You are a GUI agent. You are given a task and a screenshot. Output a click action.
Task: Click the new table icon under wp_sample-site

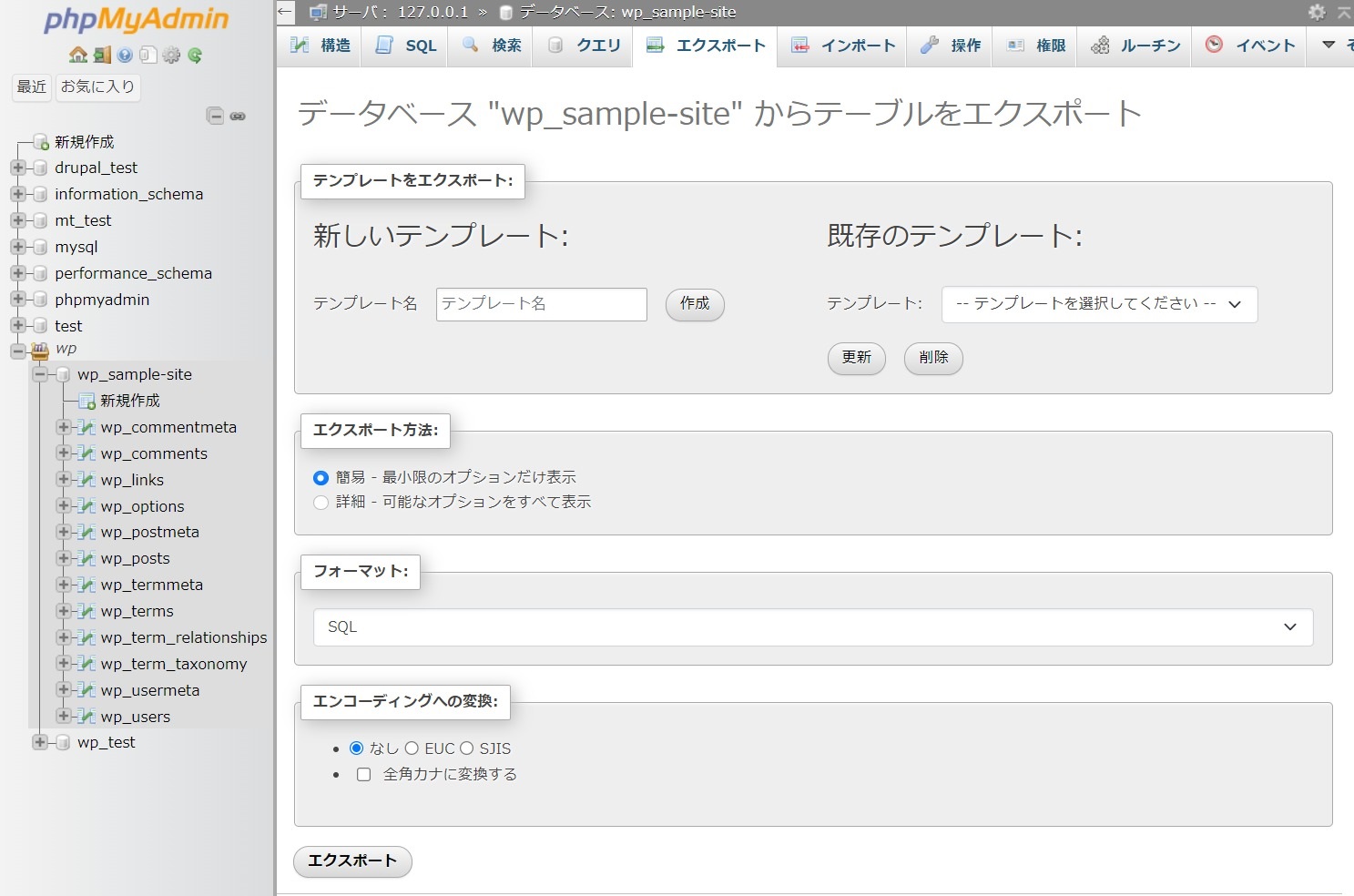(x=87, y=402)
